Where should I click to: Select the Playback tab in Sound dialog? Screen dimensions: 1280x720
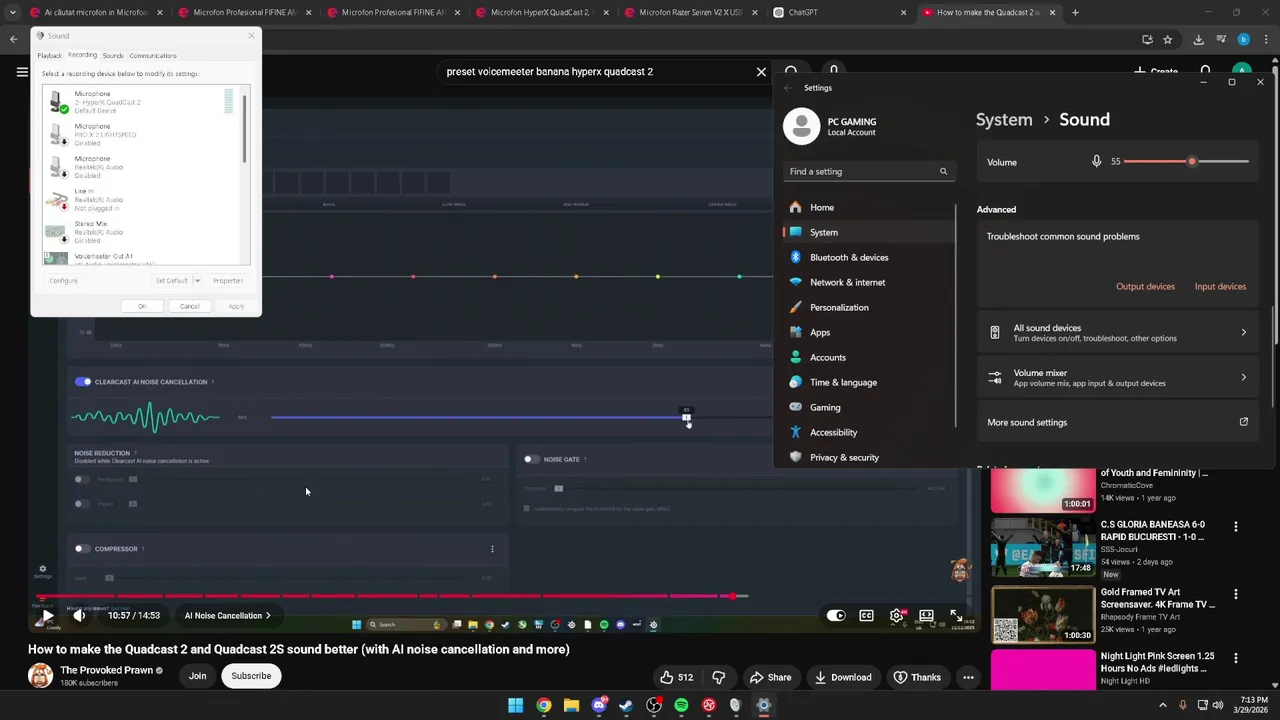click(49, 55)
